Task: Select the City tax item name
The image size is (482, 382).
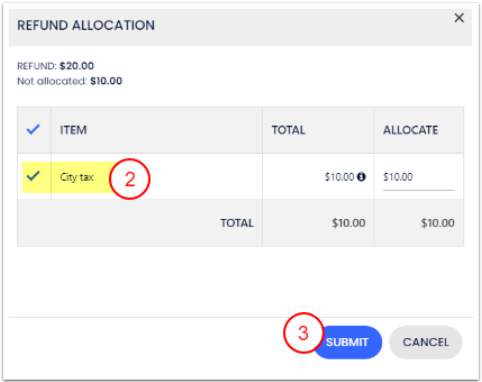Action: click(x=77, y=177)
